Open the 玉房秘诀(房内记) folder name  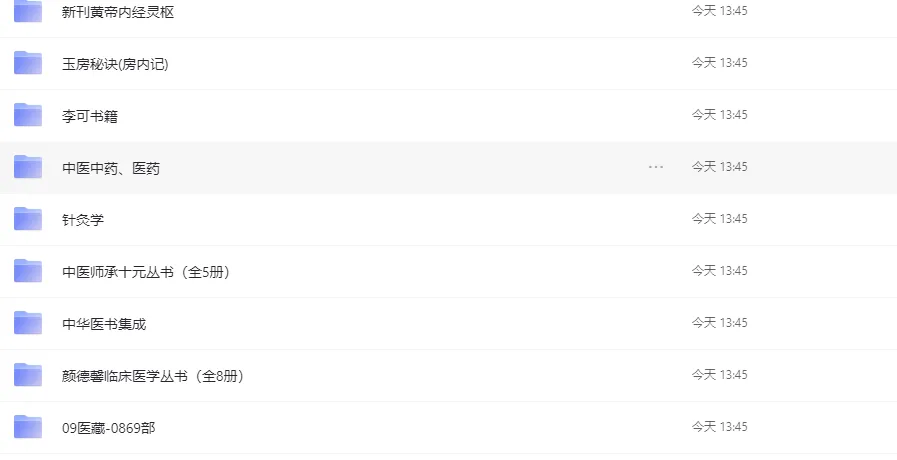pyautogui.click(x=115, y=64)
